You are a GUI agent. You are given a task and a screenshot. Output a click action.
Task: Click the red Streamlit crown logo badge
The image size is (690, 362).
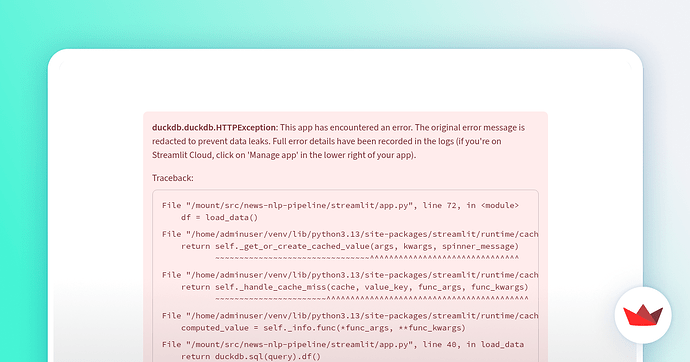point(643,315)
